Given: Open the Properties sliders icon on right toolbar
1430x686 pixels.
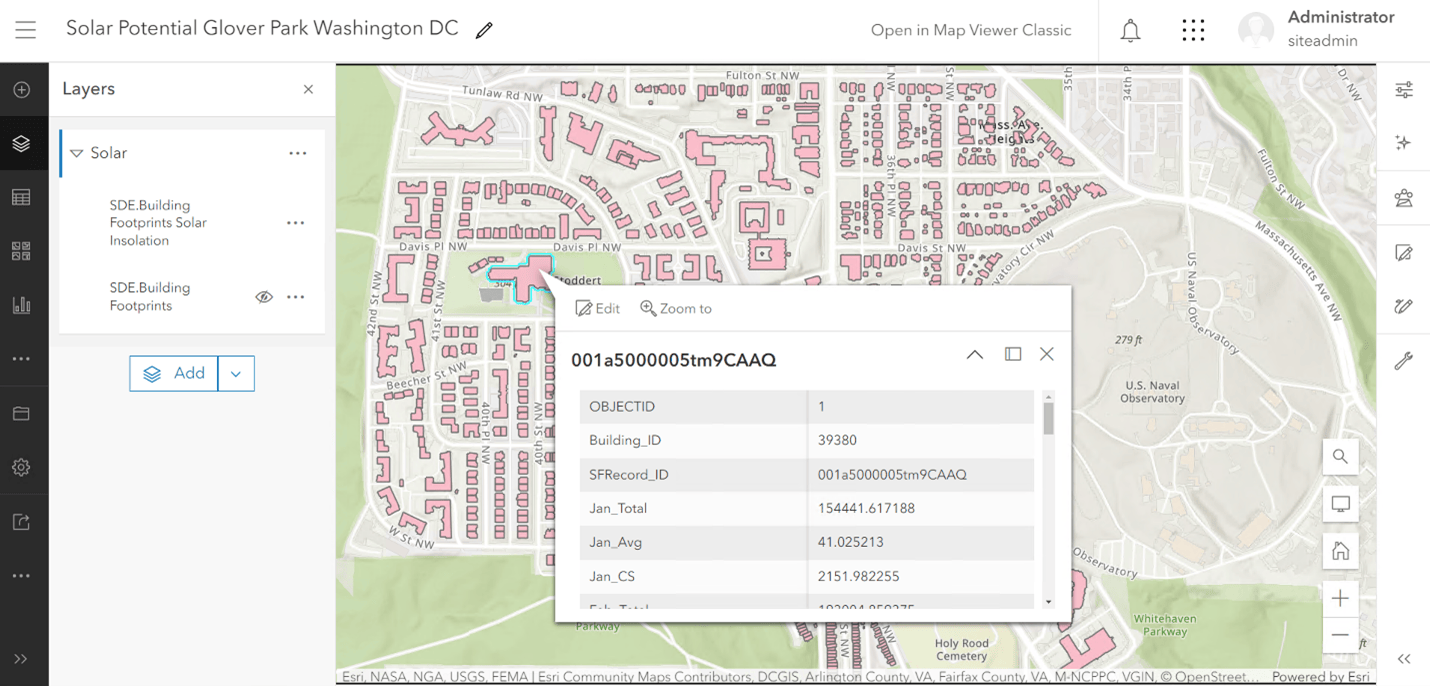Looking at the screenshot, I should click(1404, 90).
